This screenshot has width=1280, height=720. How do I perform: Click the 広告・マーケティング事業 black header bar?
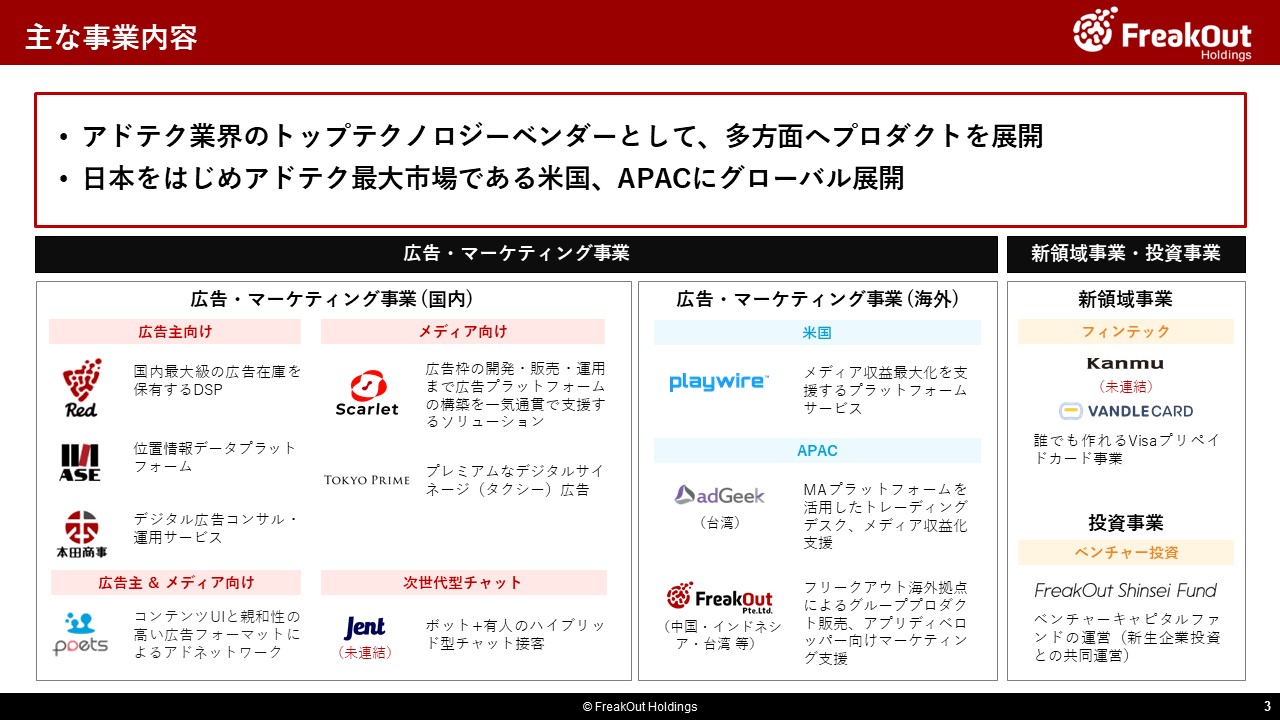click(x=516, y=254)
